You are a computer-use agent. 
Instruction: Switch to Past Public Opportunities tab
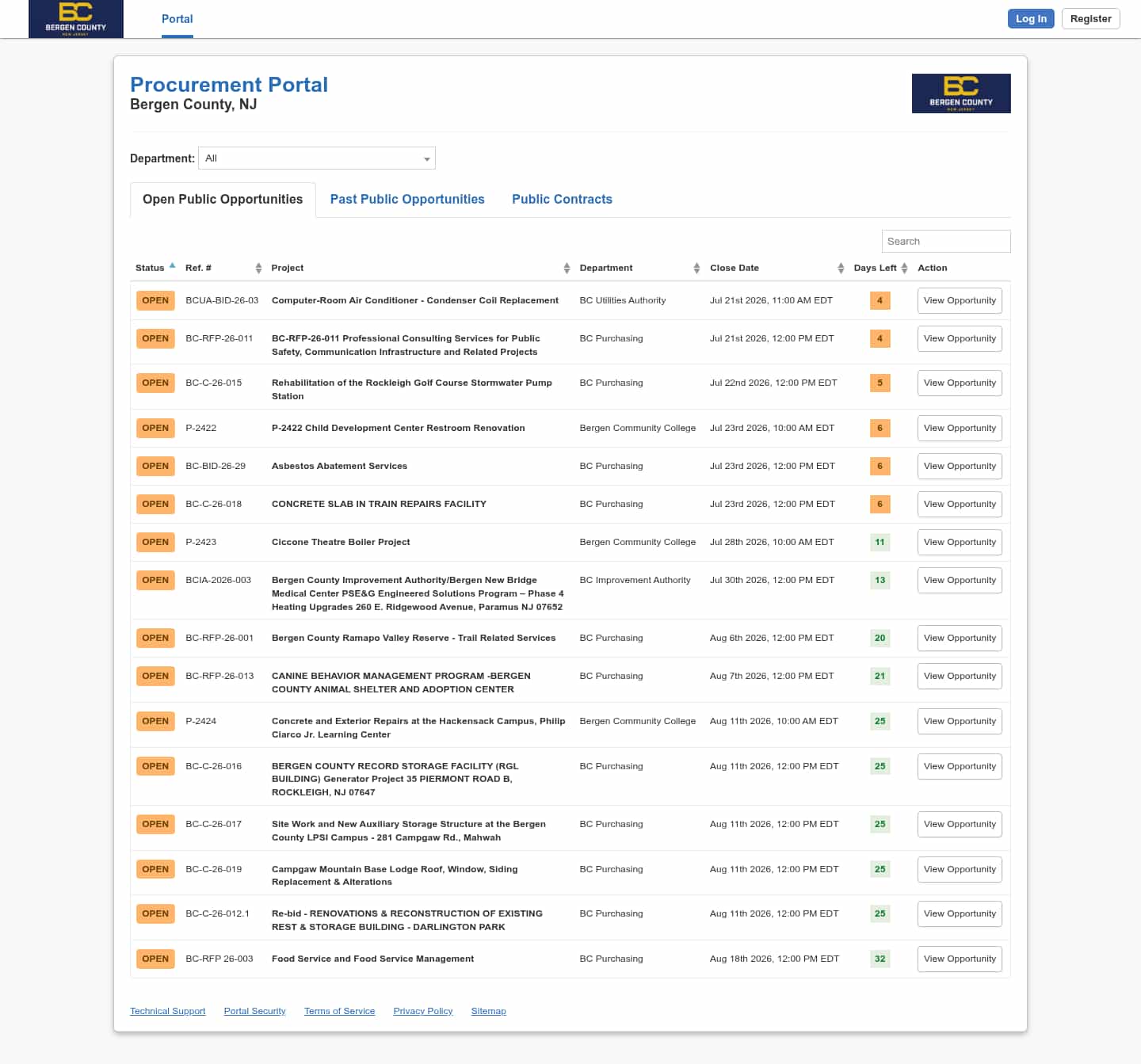click(407, 200)
